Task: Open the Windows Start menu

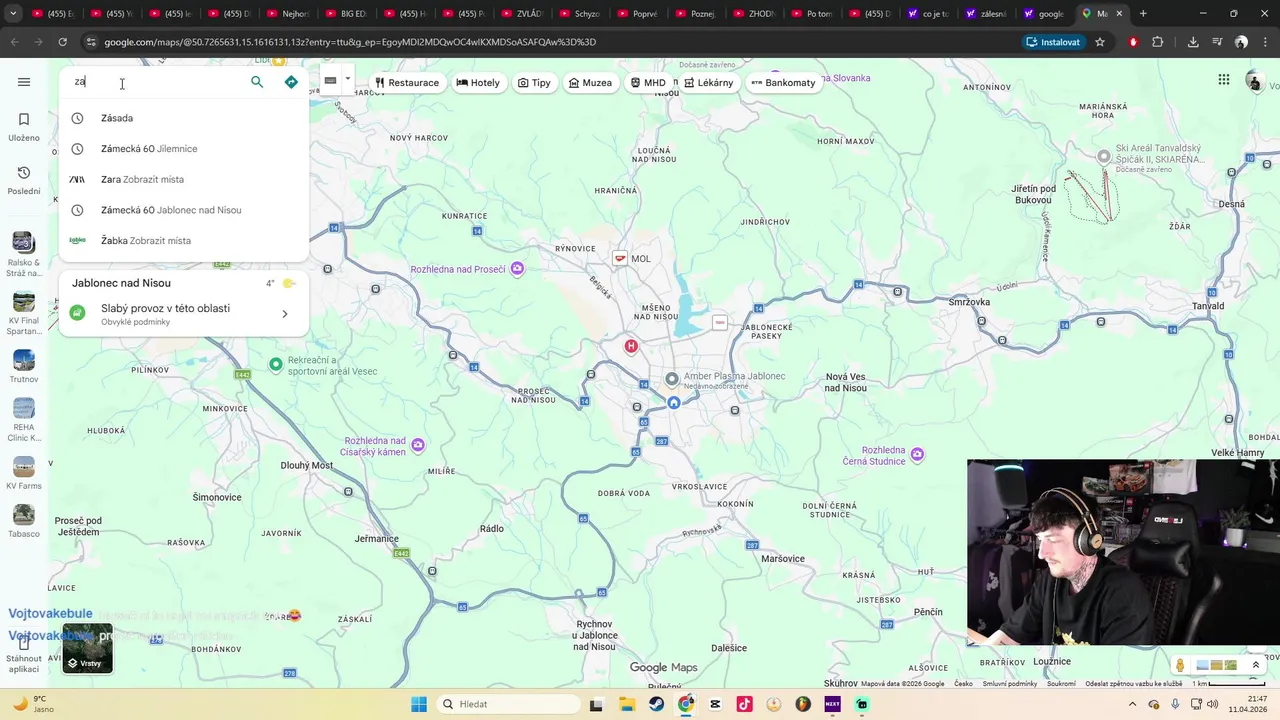Action: click(419, 704)
